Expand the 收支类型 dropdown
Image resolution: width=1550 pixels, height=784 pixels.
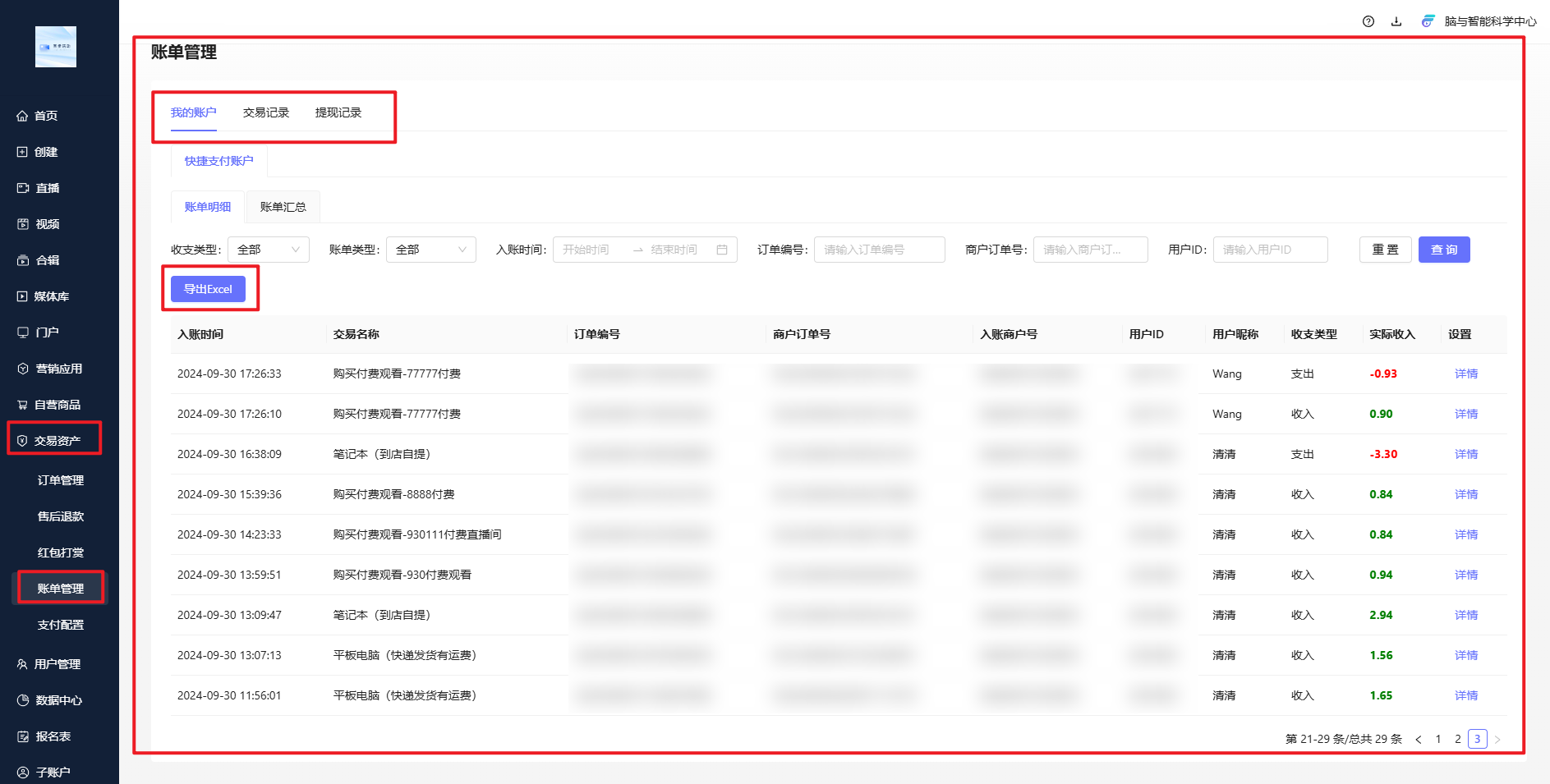coord(268,250)
